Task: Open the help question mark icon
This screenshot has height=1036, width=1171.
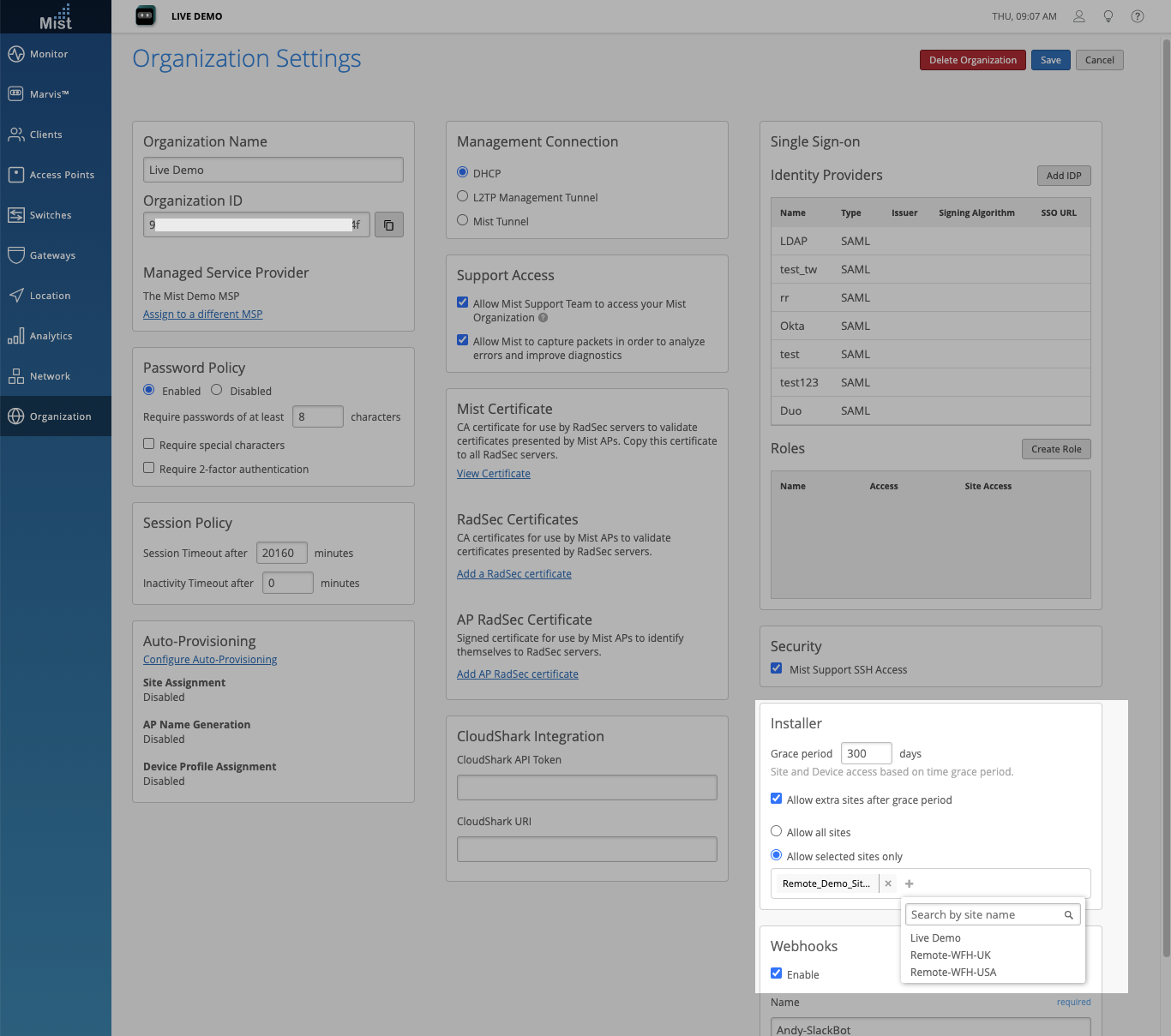Action: (x=1138, y=16)
